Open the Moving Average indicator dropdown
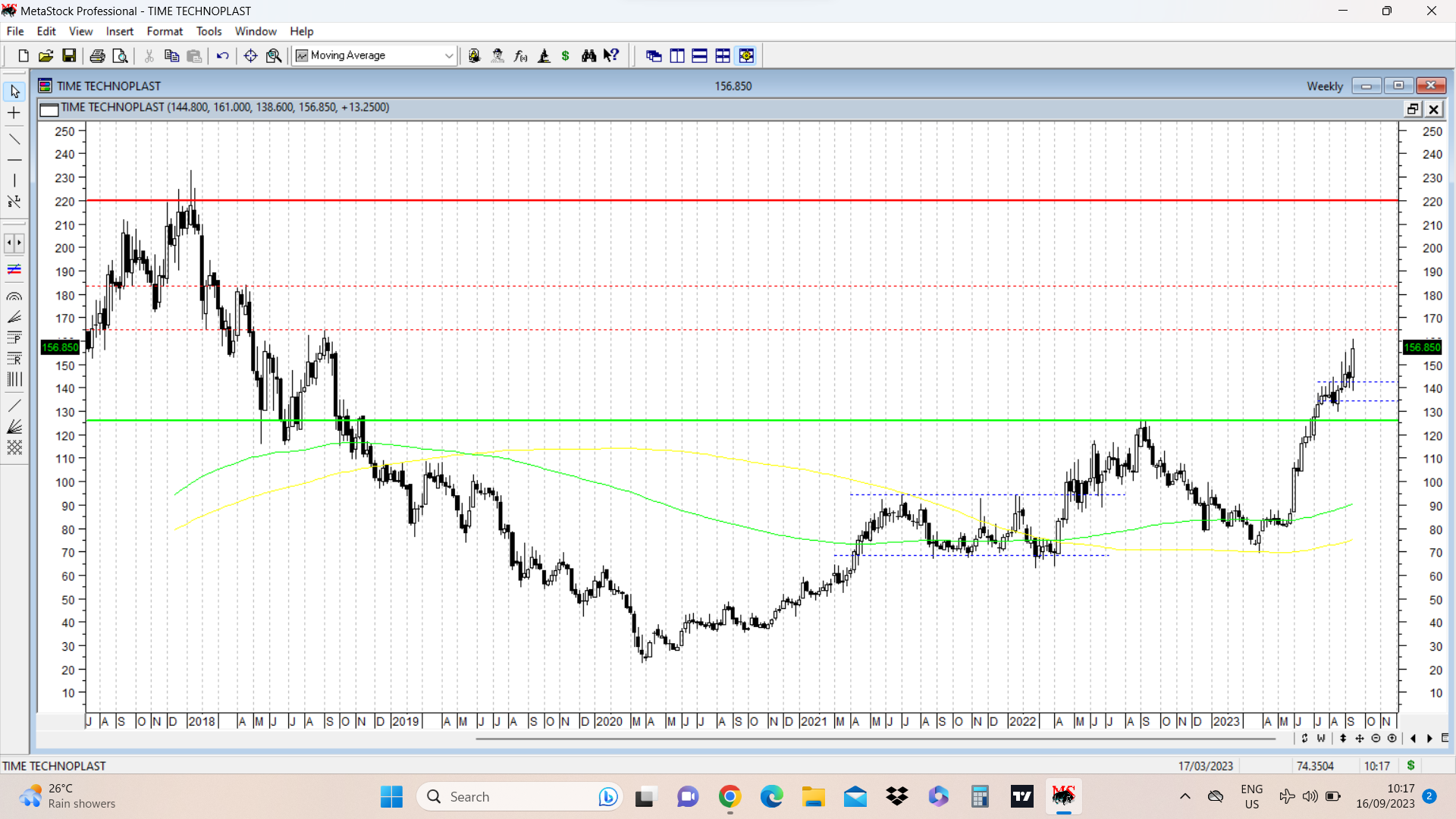The height and width of the screenshot is (819, 1456). [x=448, y=55]
